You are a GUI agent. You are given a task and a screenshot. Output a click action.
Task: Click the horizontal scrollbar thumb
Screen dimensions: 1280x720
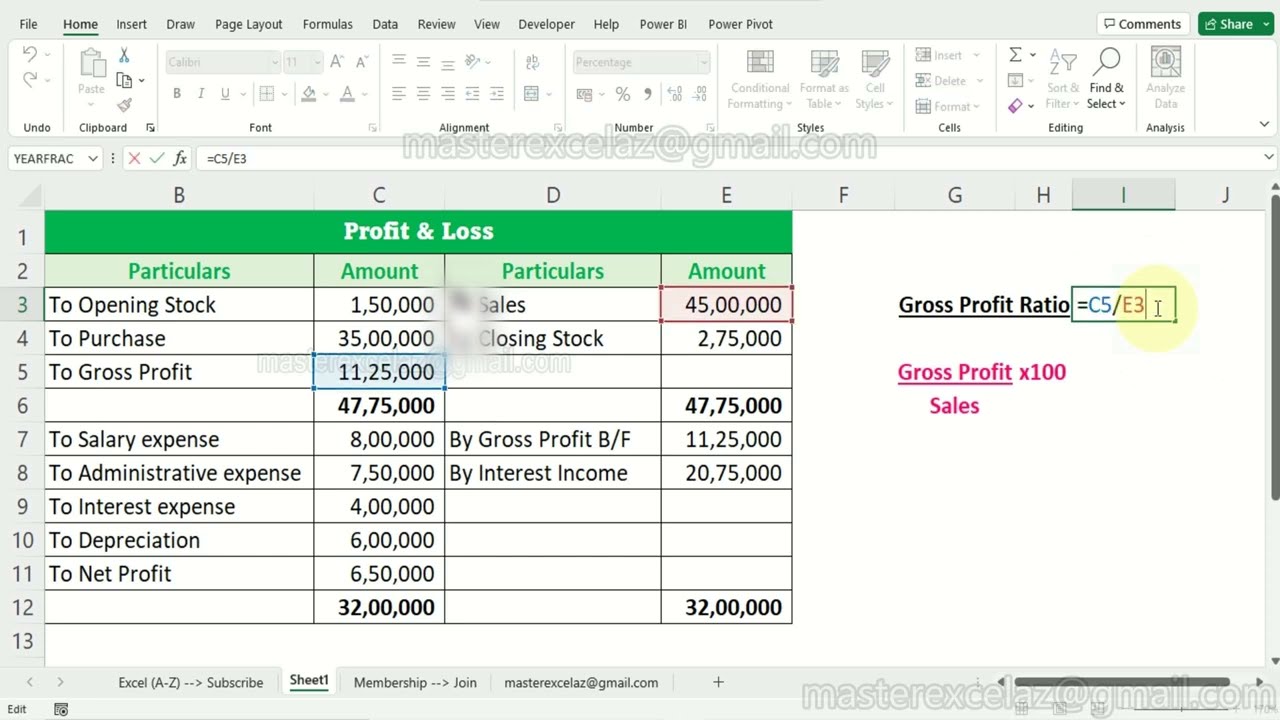click(1120, 682)
